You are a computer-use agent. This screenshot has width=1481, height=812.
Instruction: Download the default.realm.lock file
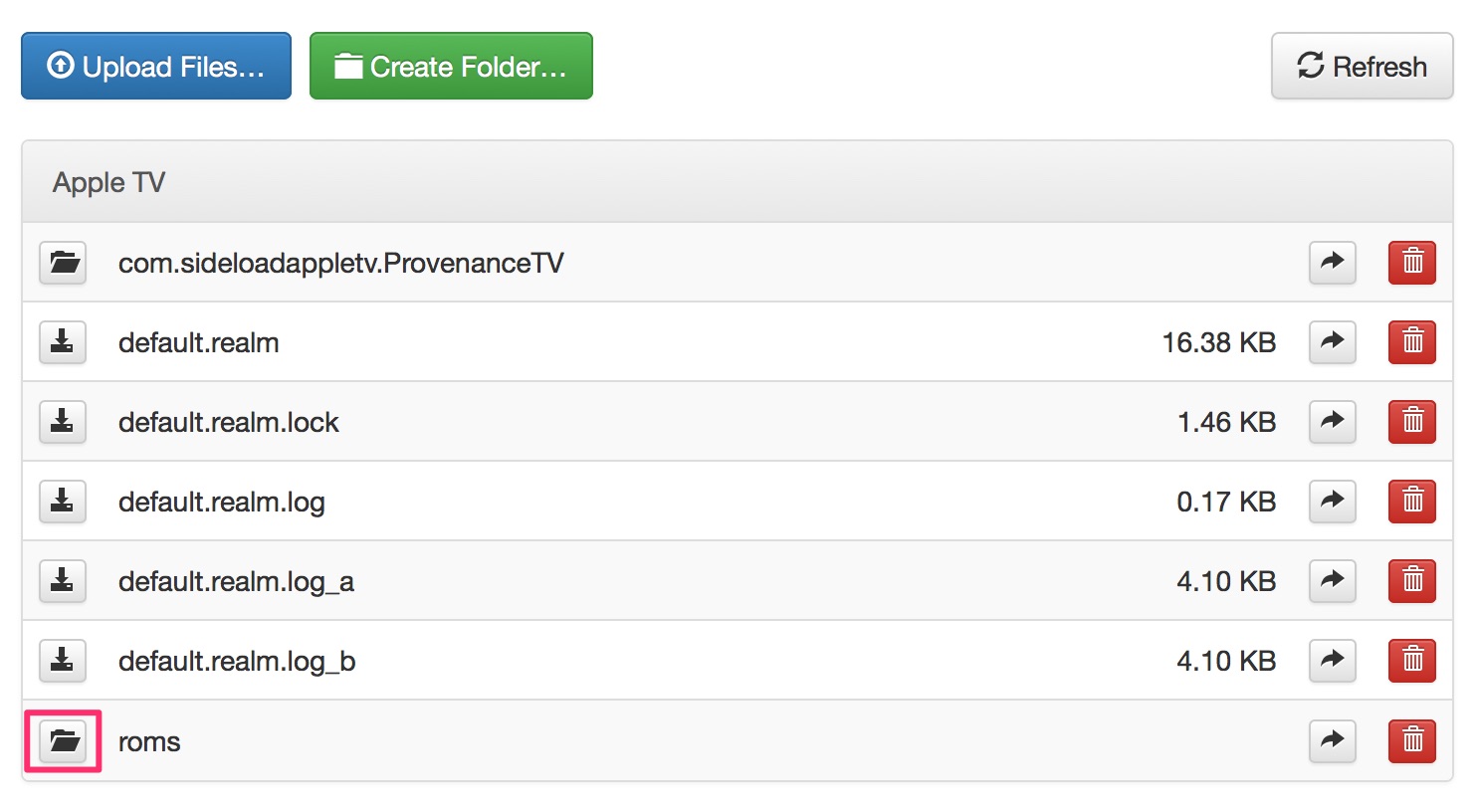[x=63, y=422]
